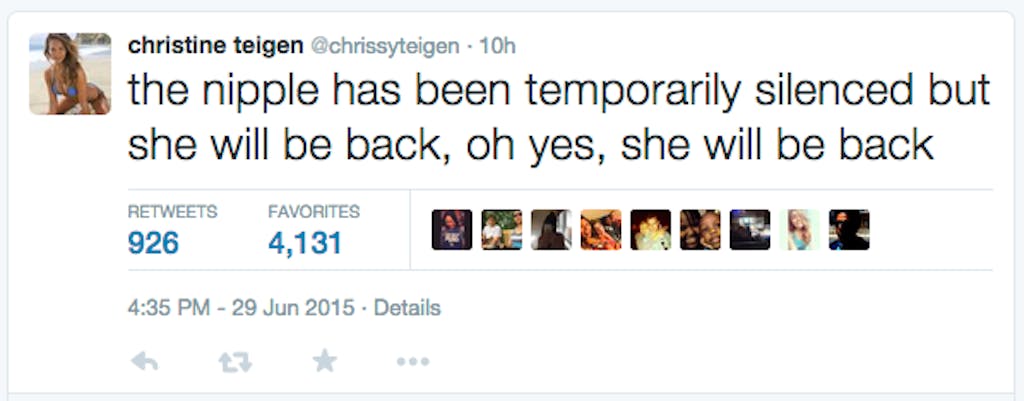The image size is (1024, 401).
Task: Open the three-dot more options menu
Action: (x=412, y=361)
